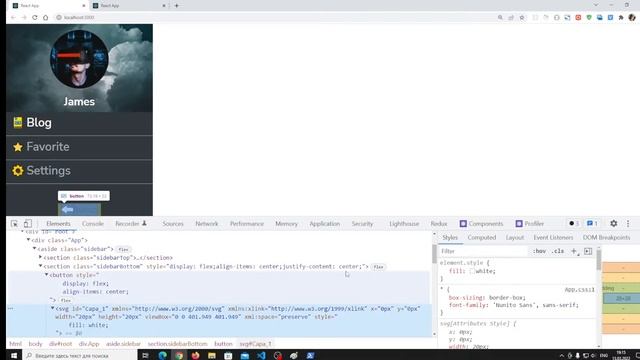
Task: Toggle the :hov element state panel
Action: point(539,251)
